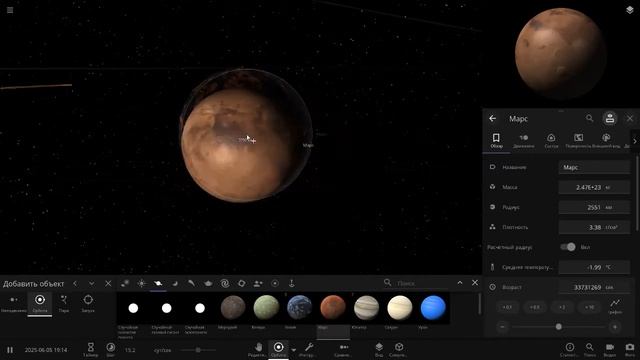The width and height of the screenshot is (640, 360).
Task: Choose the Земля planet thumbnail
Action: click(299, 308)
